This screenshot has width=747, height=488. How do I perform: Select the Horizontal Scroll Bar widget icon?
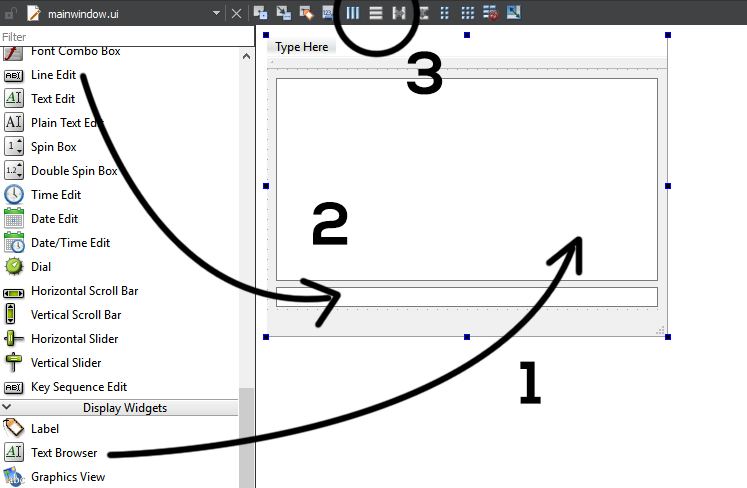(13, 293)
